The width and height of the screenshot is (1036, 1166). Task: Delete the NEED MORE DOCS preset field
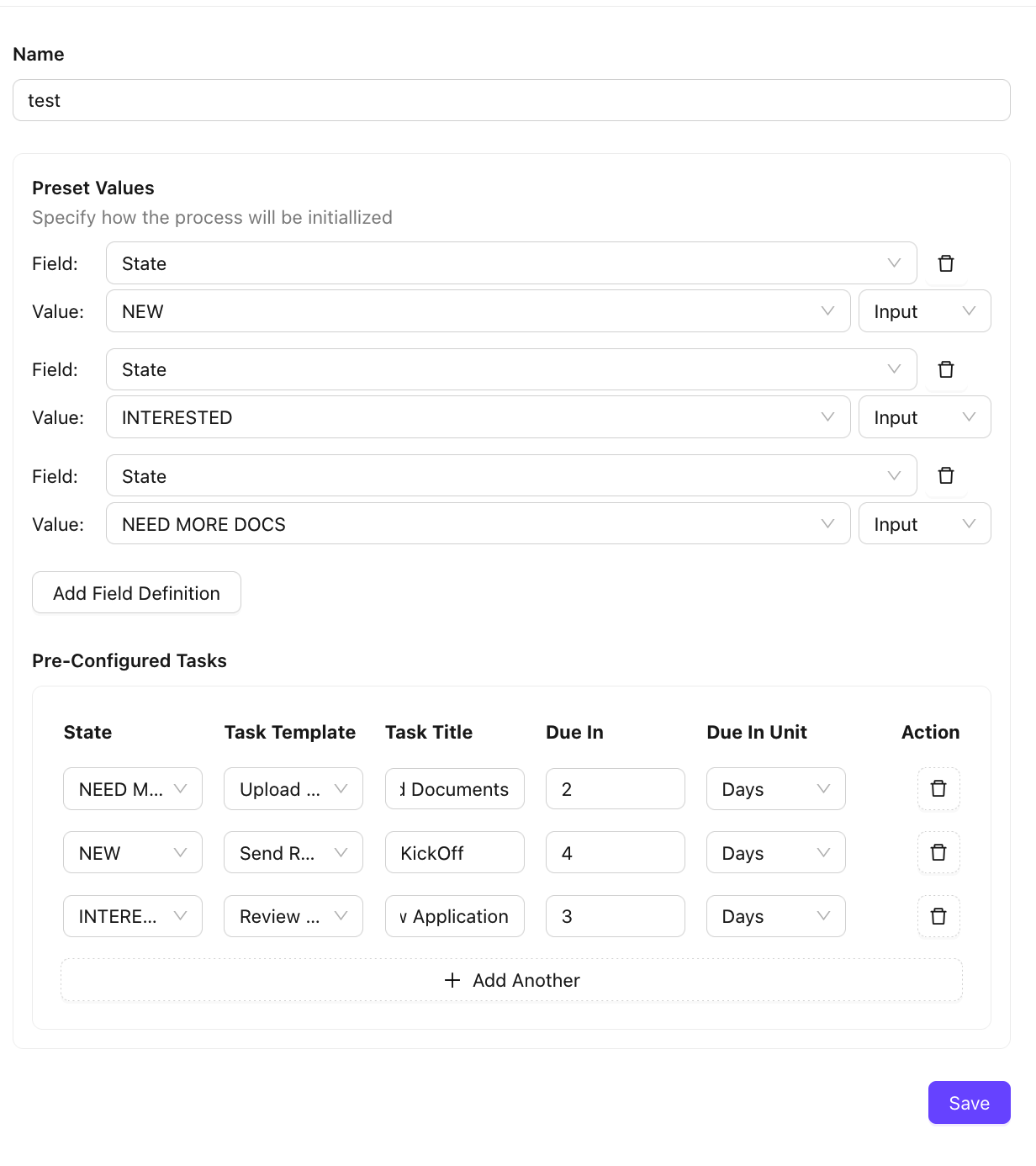click(945, 476)
